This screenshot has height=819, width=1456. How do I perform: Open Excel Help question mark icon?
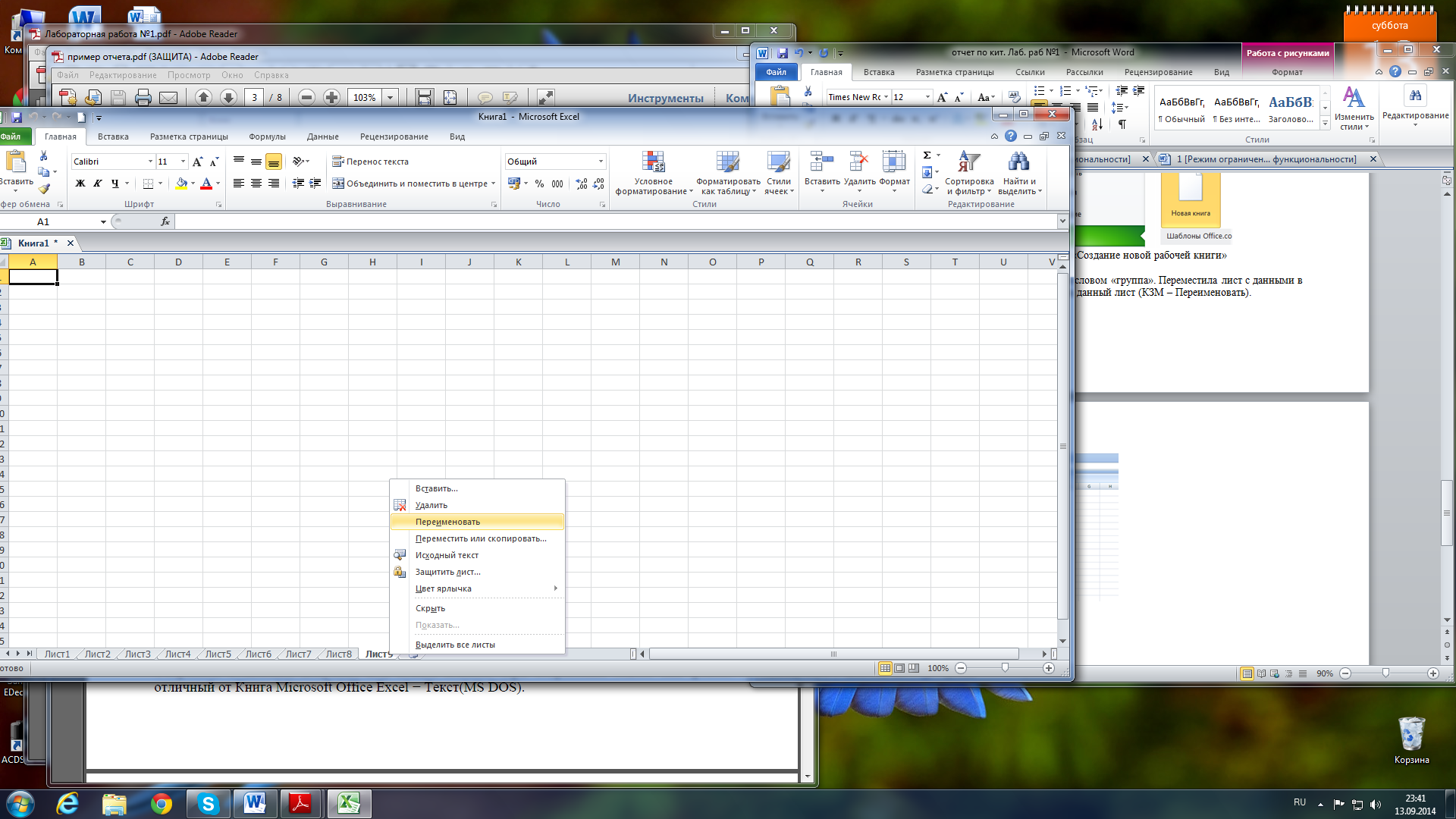(x=1011, y=136)
